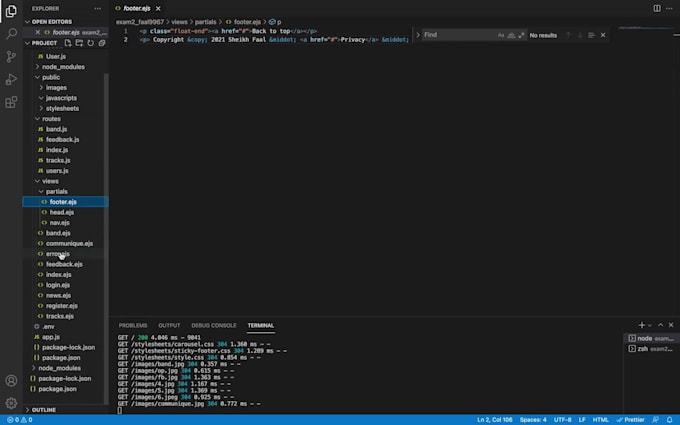This screenshot has height=425, width=680.
Task: Open the Search view in activity bar
Action: point(11,33)
